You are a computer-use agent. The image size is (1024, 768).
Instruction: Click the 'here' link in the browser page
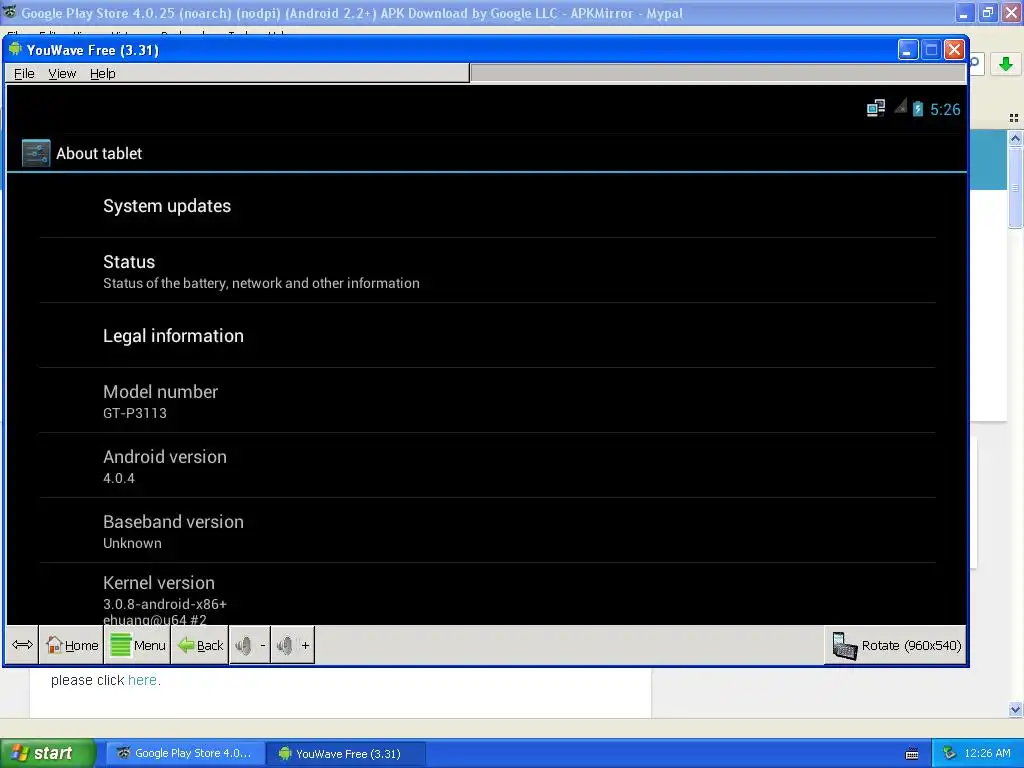pyautogui.click(x=142, y=680)
